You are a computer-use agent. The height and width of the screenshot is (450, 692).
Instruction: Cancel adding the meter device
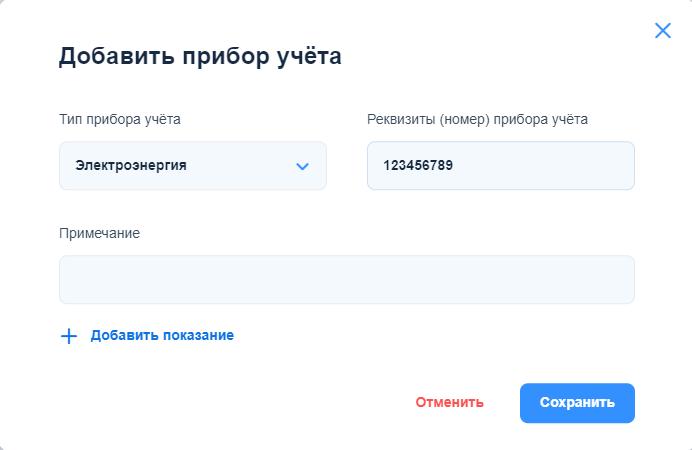(450, 403)
